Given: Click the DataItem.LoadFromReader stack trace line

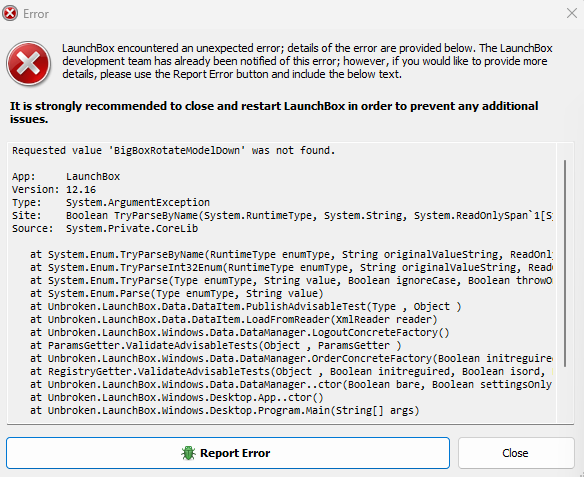Looking at the screenshot, I should pos(234,319).
